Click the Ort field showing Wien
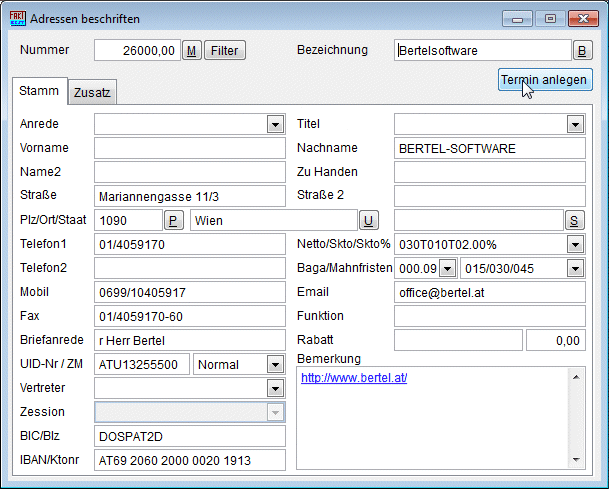The image size is (609, 489). tap(274, 220)
